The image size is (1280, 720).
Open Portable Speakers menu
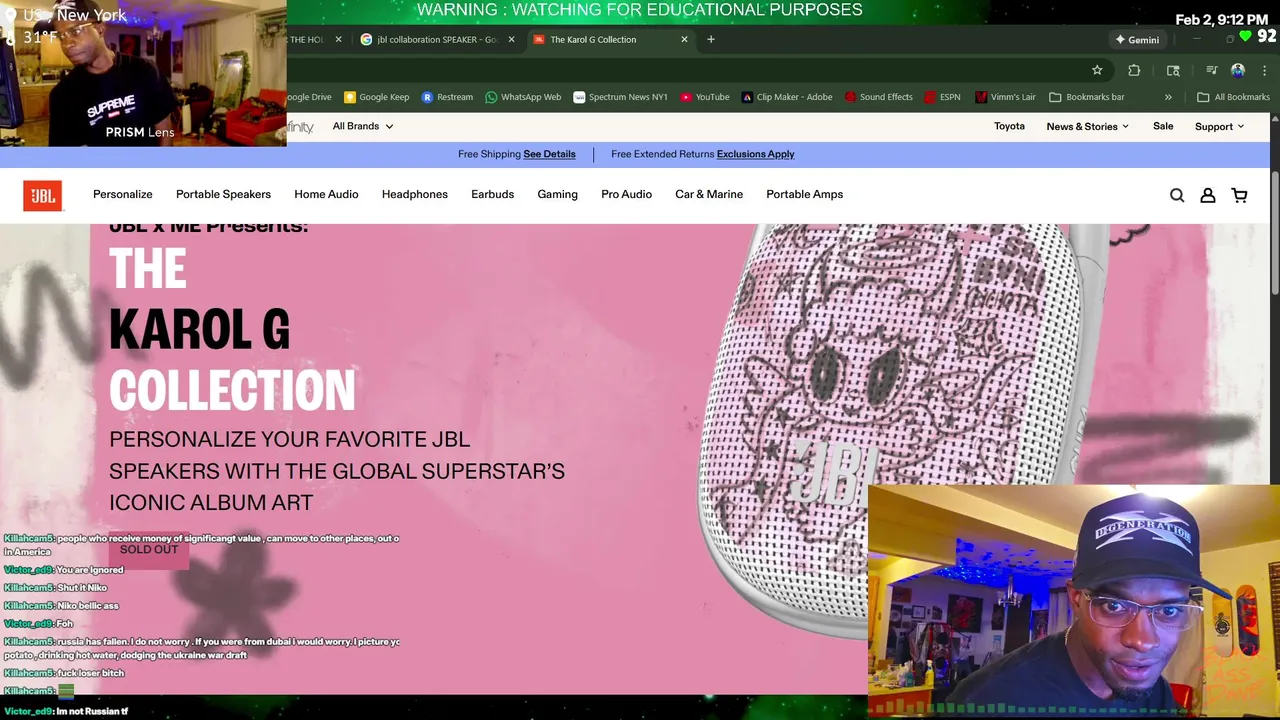pos(223,194)
